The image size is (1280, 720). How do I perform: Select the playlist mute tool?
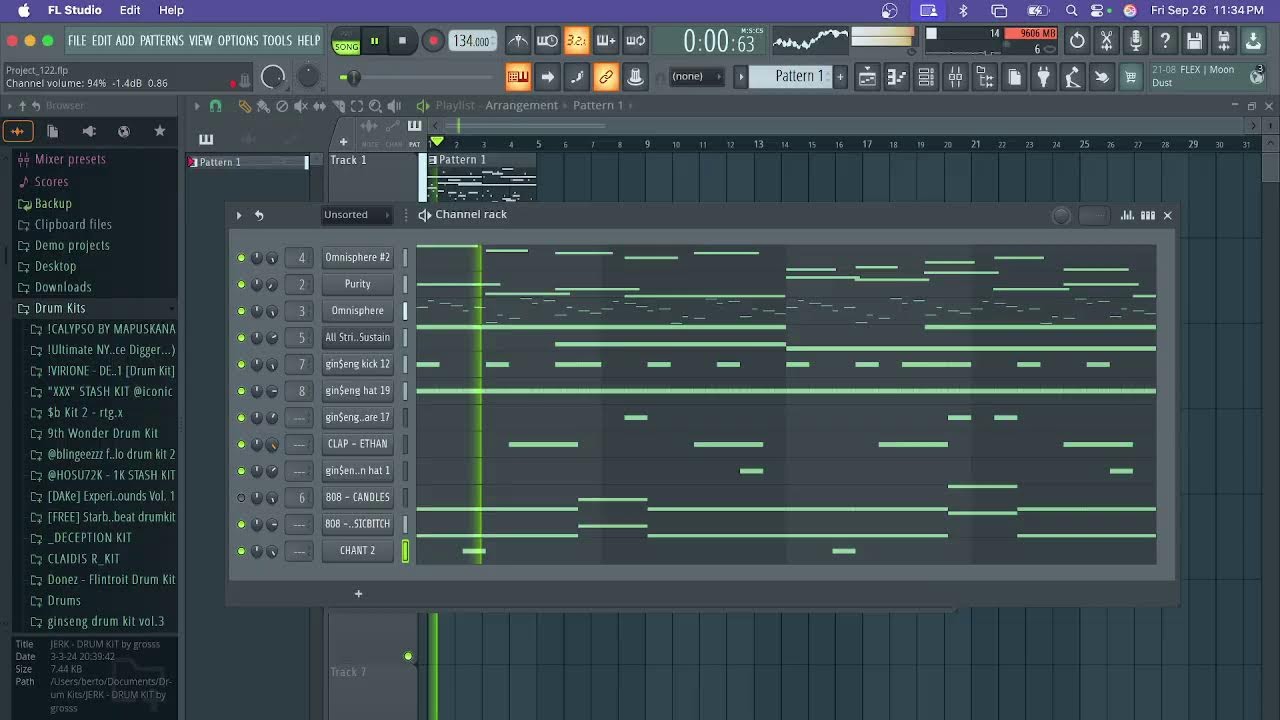coord(300,106)
